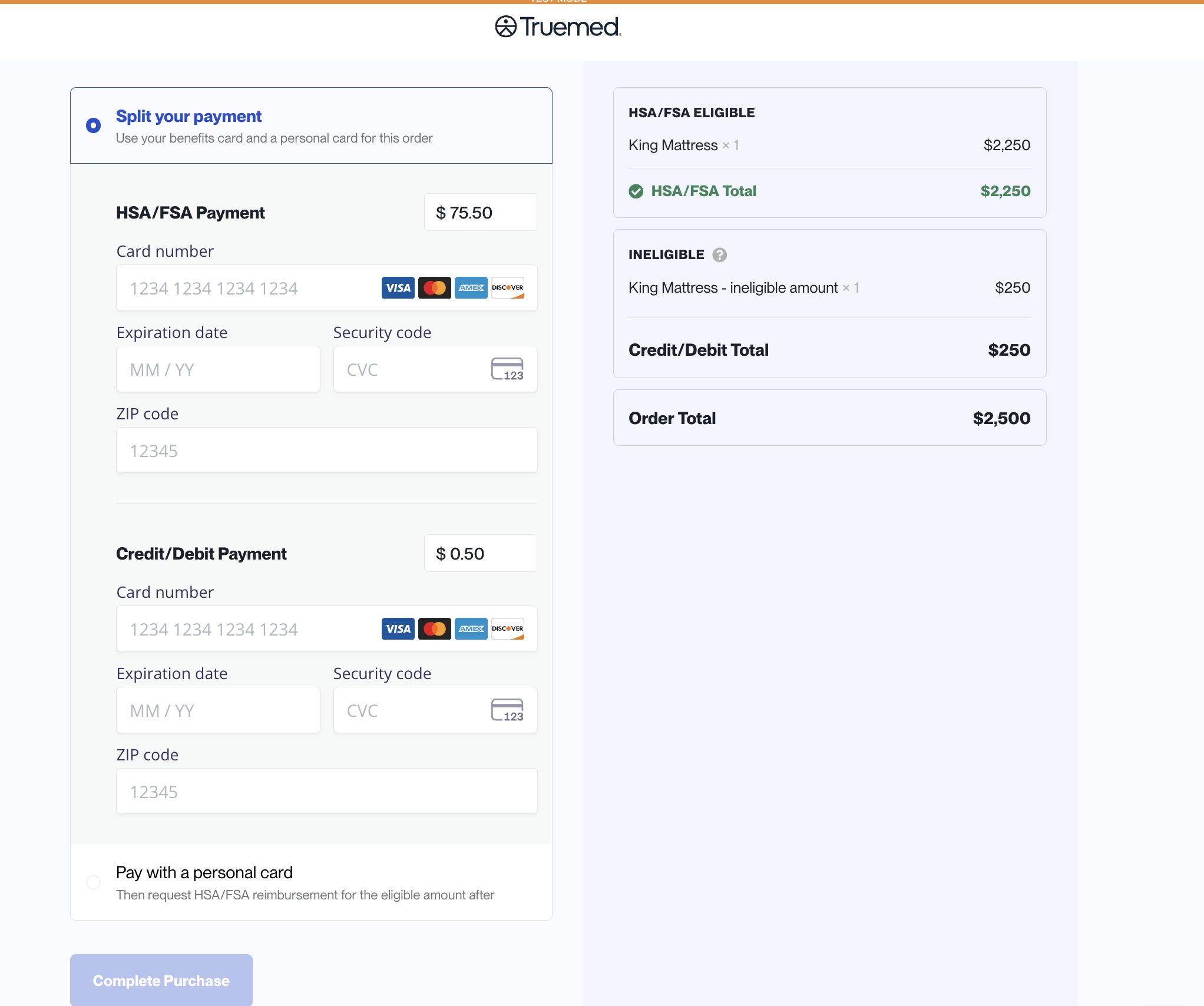Viewport: 1204px width, 1006px height.
Task: Click the HSA/FSA ZIP code input
Action: click(x=326, y=451)
